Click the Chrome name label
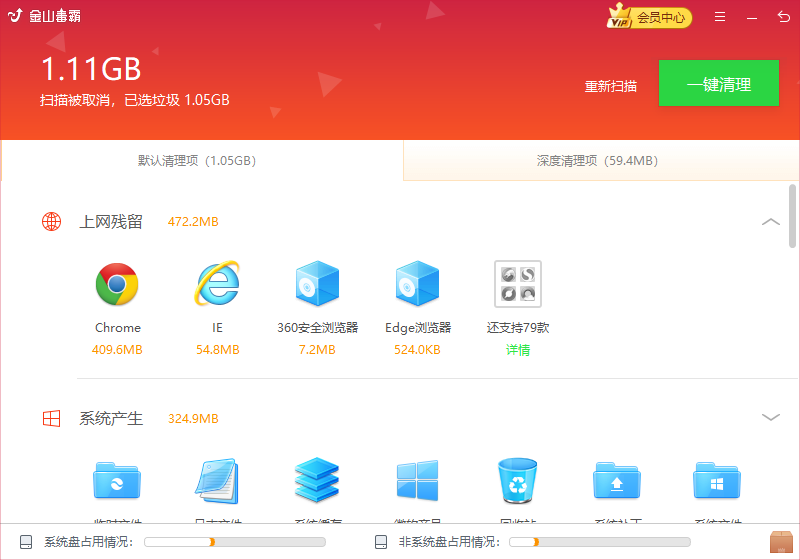Screen dimensions: 800x560 [x=117, y=327]
